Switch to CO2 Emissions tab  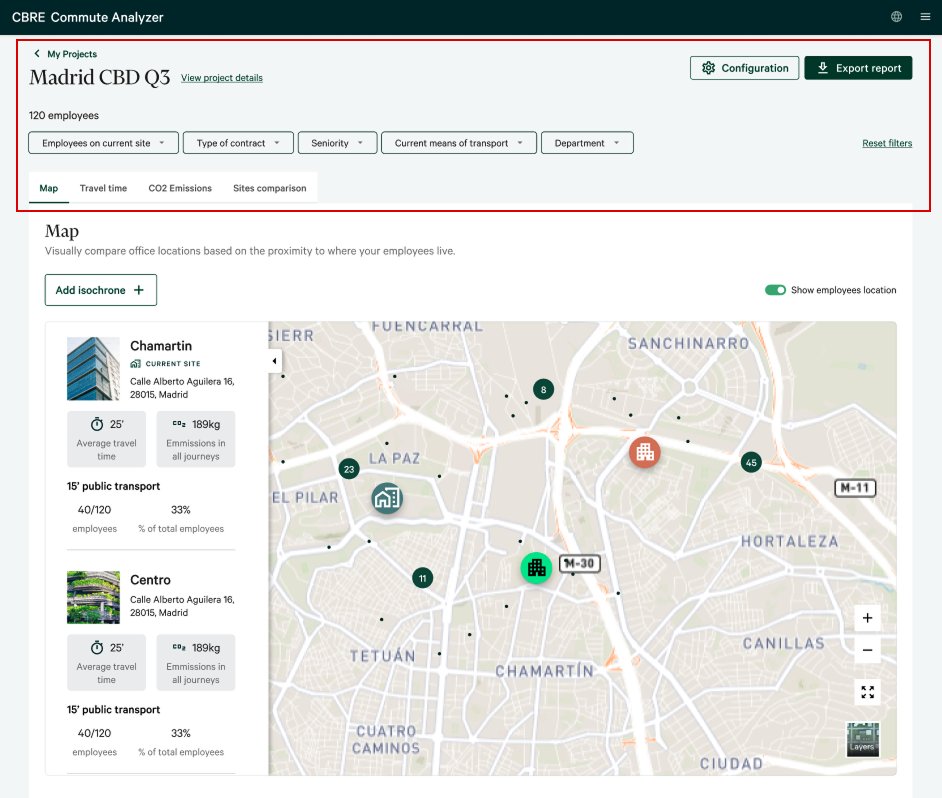[180, 188]
